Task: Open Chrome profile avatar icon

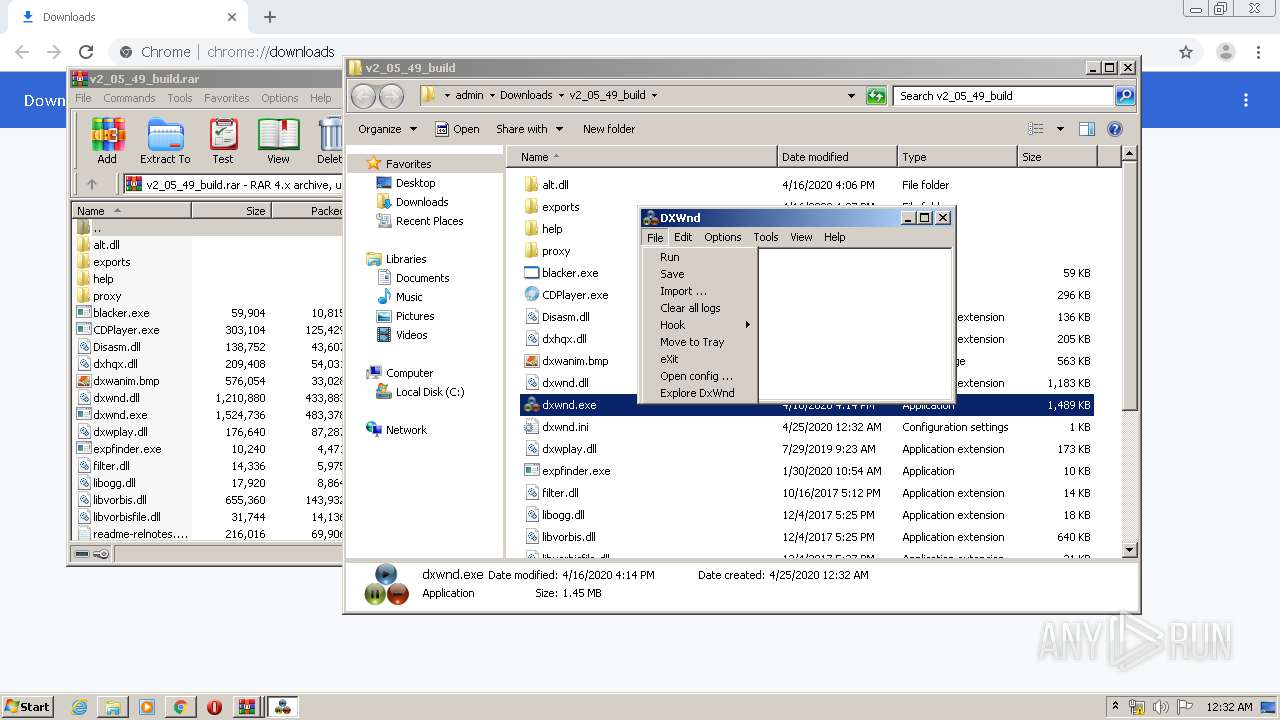Action: pos(1225,52)
